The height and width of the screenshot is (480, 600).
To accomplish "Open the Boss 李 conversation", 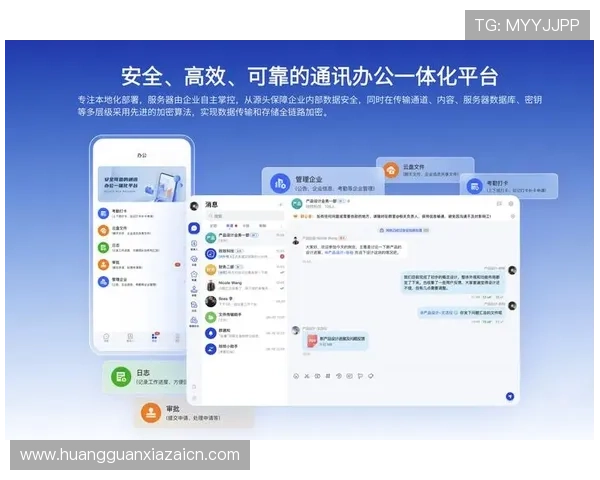I will click(245, 301).
